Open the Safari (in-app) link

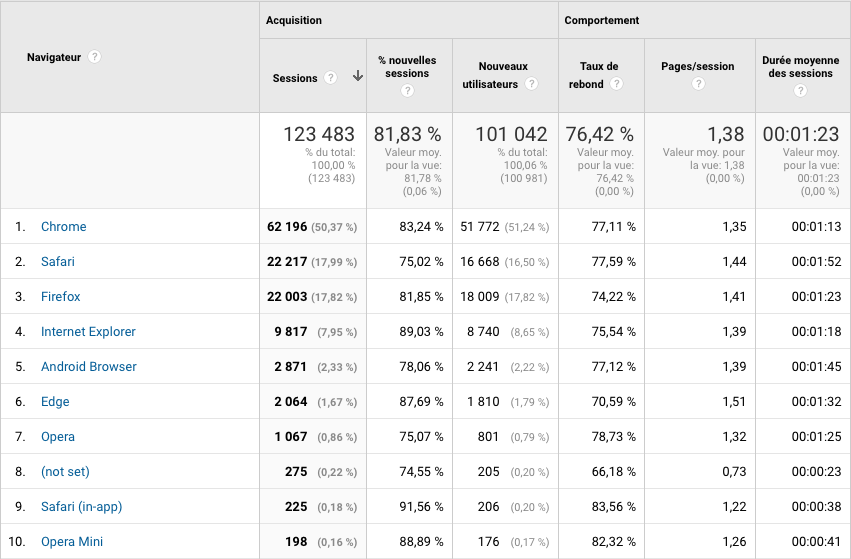pos(81,507)
